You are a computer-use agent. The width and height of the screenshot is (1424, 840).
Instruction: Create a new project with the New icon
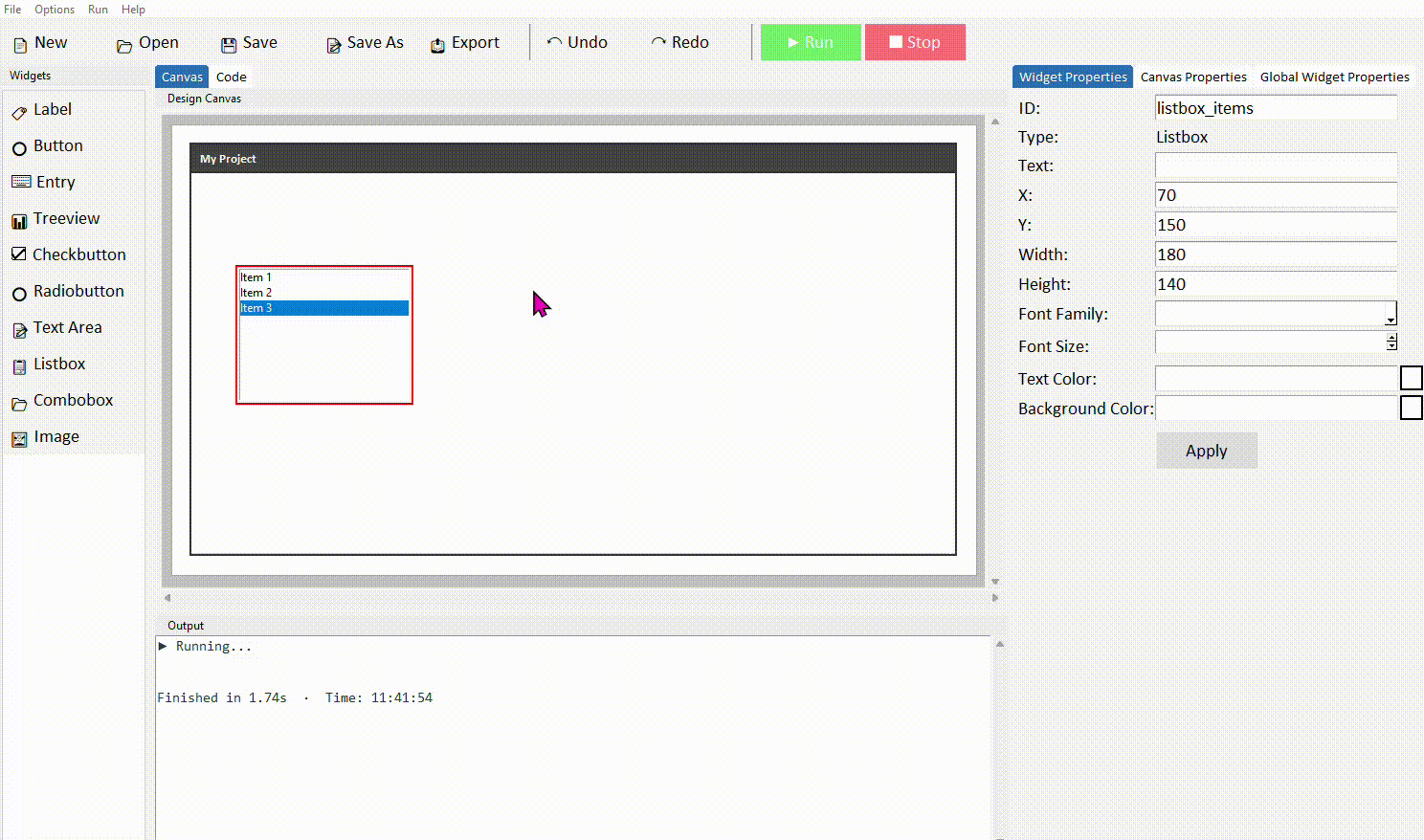[x=40, y=42]
